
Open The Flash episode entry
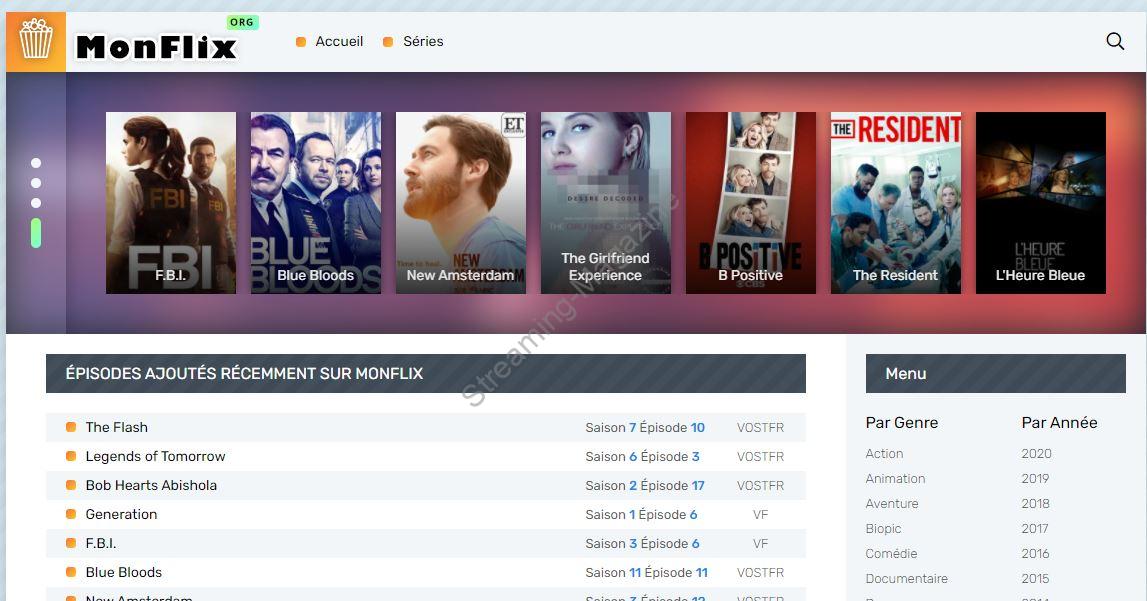[117, 427]
